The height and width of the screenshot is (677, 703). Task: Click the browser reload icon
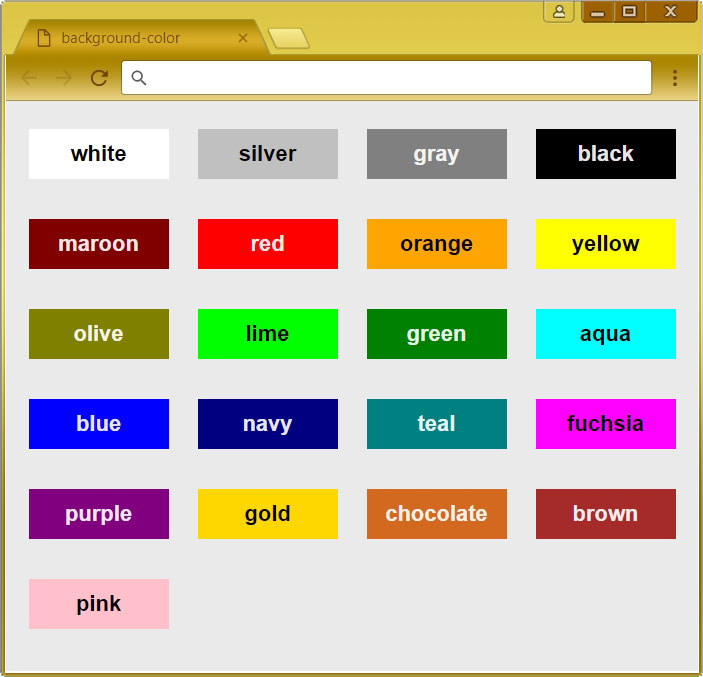click(99, 78)
